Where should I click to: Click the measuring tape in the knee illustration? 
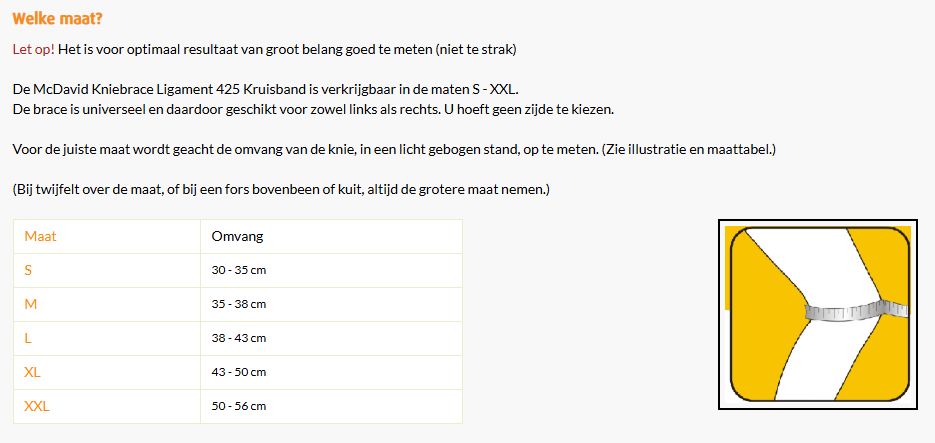tap(856, 311)
